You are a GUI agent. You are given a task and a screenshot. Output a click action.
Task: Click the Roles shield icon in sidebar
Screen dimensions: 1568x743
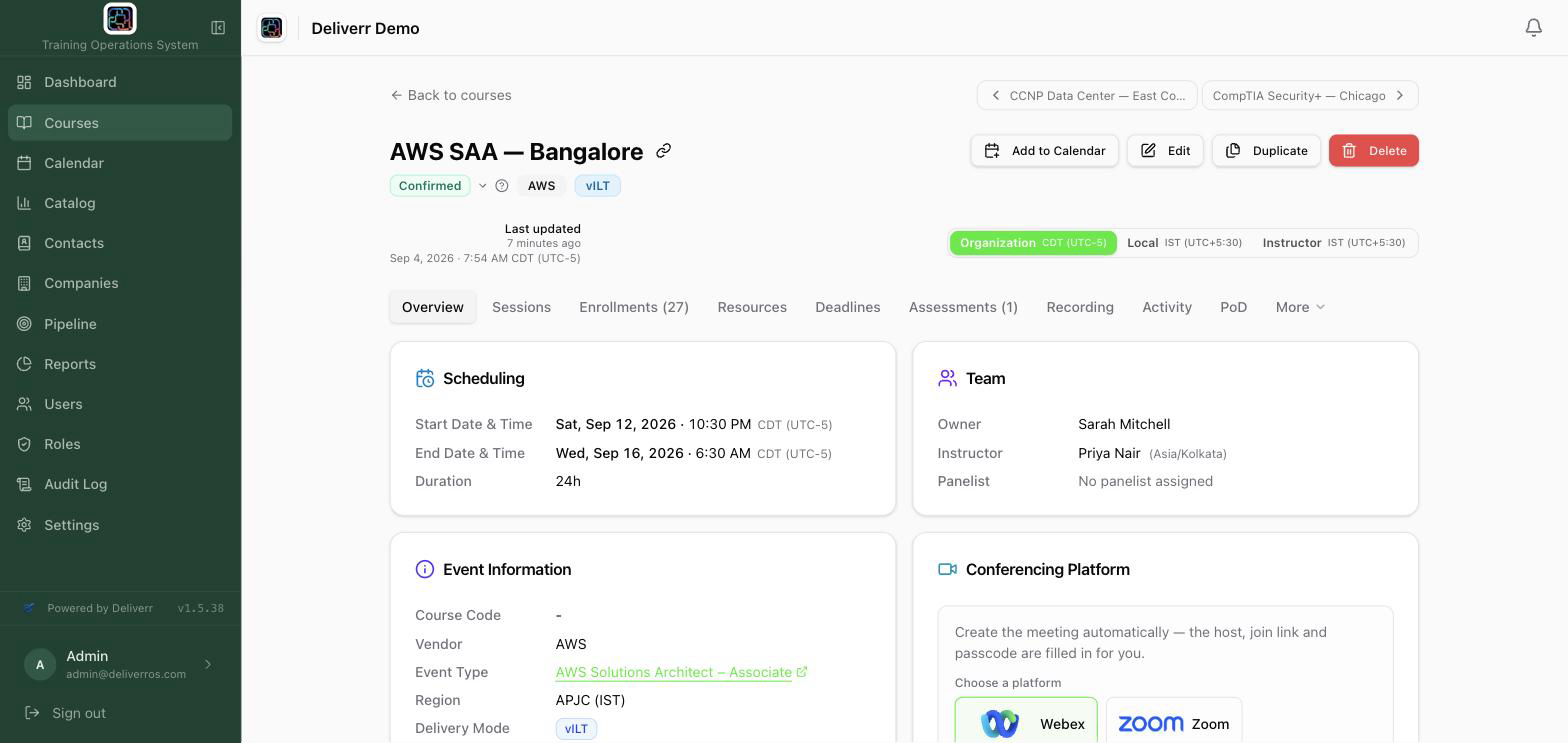click(x=24, y=444)
